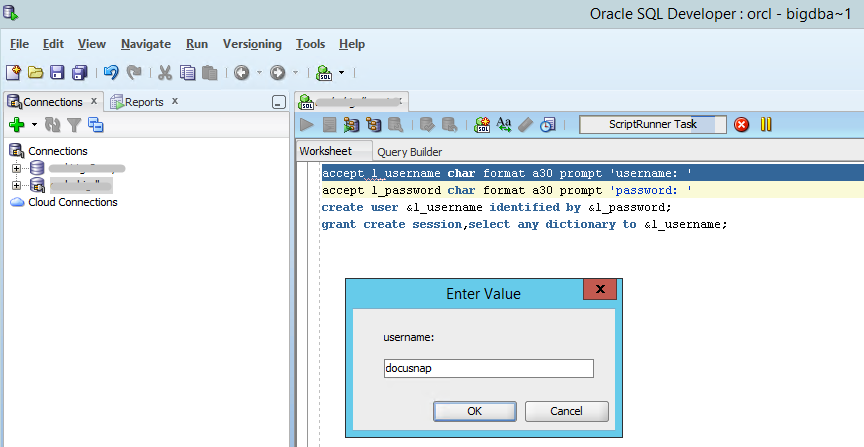Open the File menu
864x447 pixels.
tap(19, 44)
